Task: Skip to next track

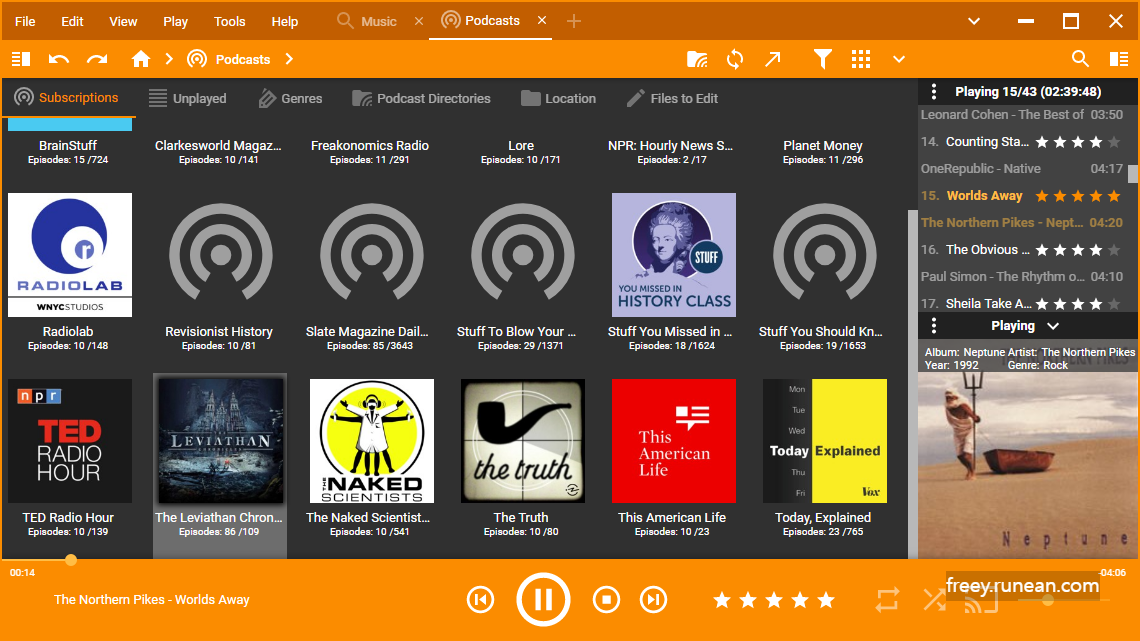Action: coord(653,600)
